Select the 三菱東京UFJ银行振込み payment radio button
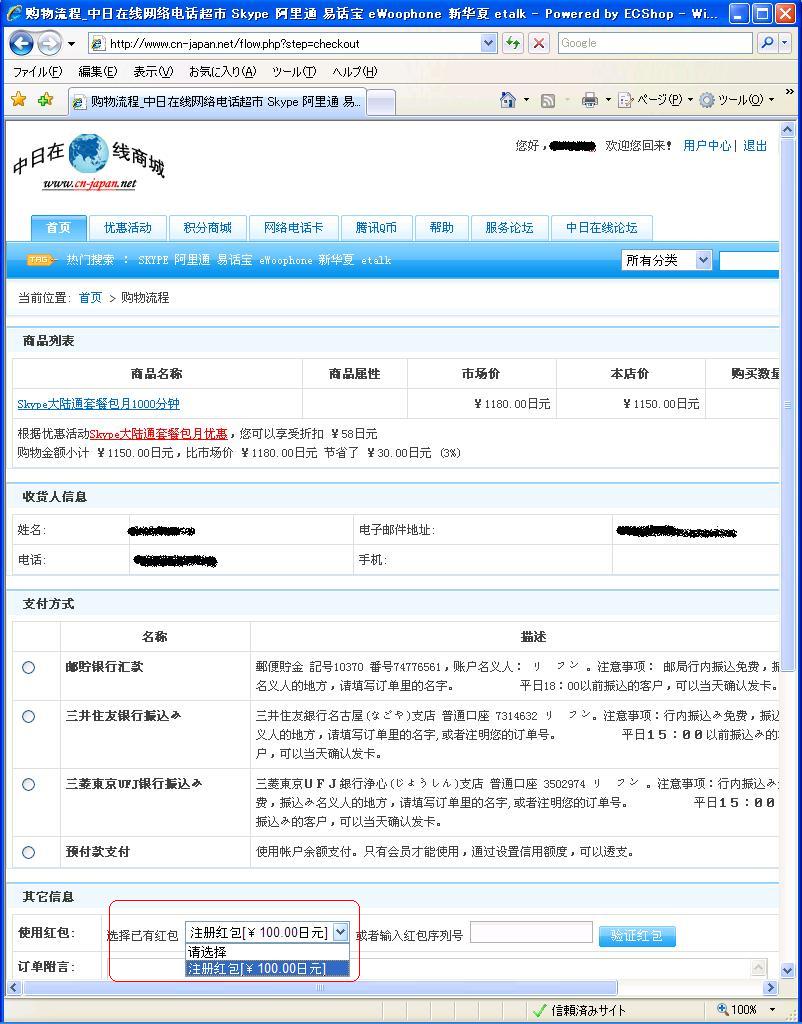802x1024 pixels. tap(29, 784)
